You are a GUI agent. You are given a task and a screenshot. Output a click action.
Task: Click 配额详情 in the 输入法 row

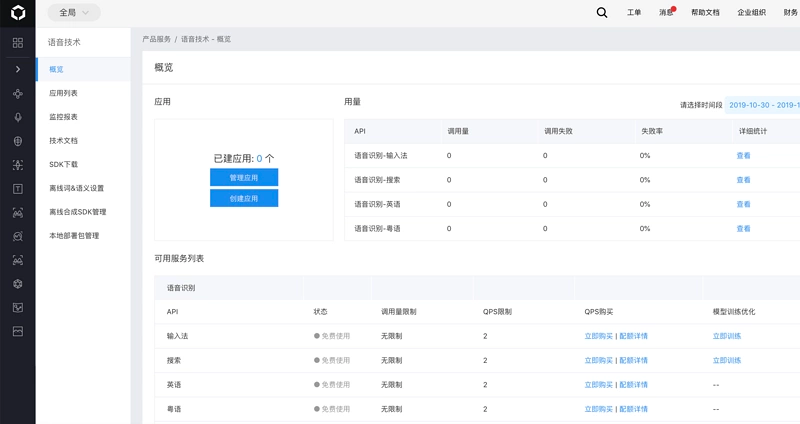coord(634,336)
